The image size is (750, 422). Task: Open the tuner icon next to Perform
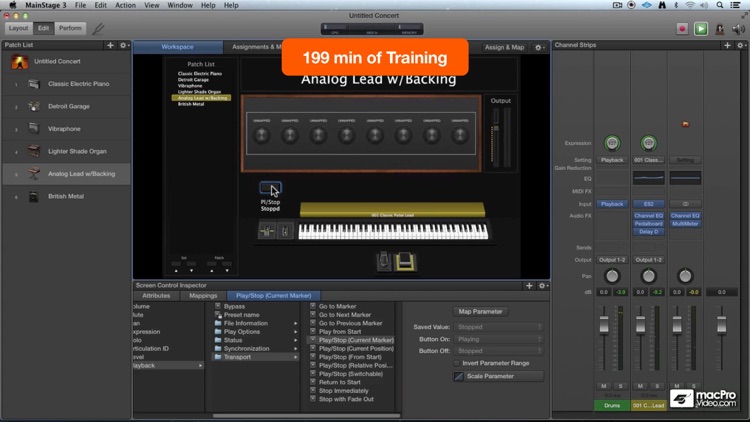[98, 29]
